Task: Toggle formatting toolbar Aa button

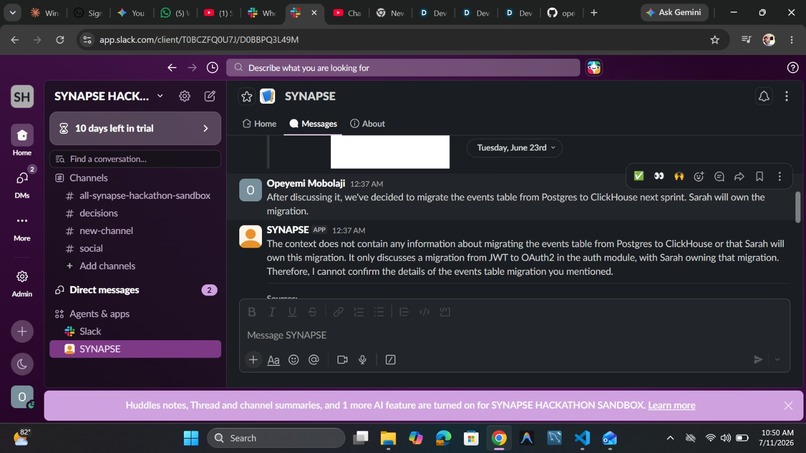Action: [273, 359]
